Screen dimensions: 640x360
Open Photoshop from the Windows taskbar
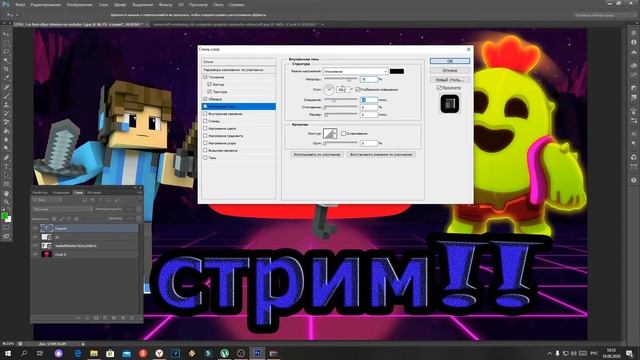[x=257, y=353]
